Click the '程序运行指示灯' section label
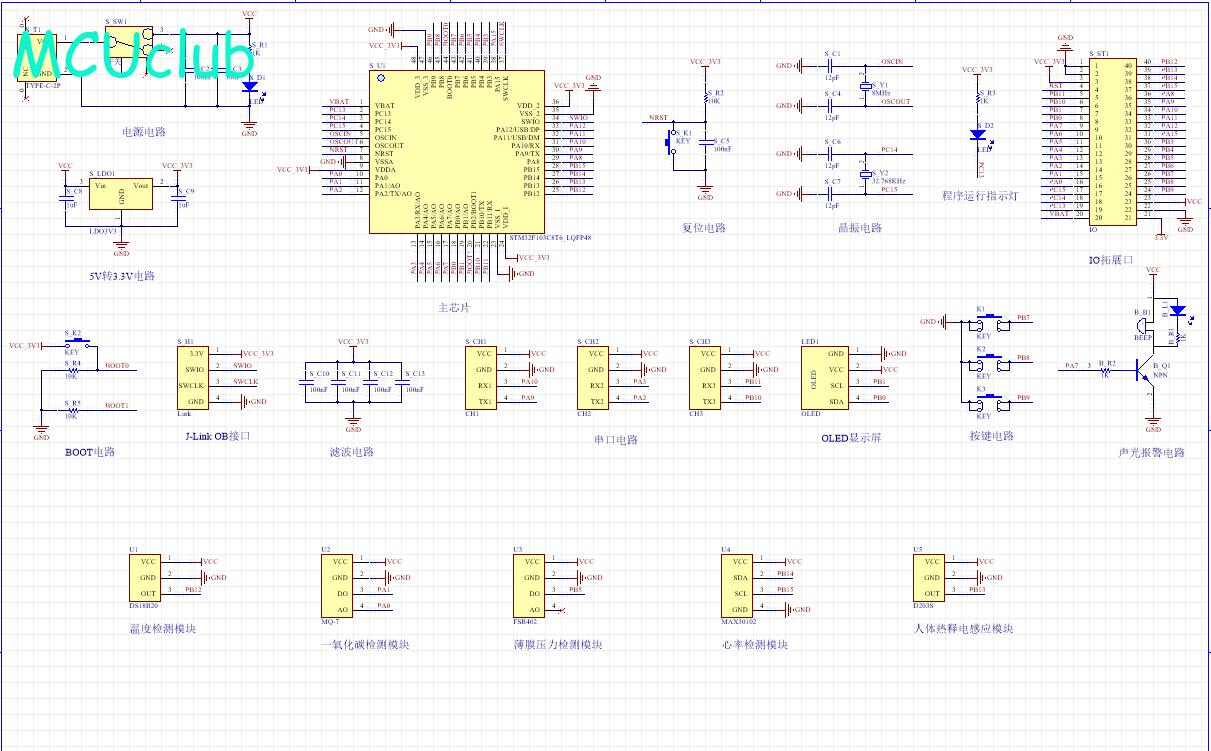The height and width of the screenshot is (751, 1211). pos(980,196)
